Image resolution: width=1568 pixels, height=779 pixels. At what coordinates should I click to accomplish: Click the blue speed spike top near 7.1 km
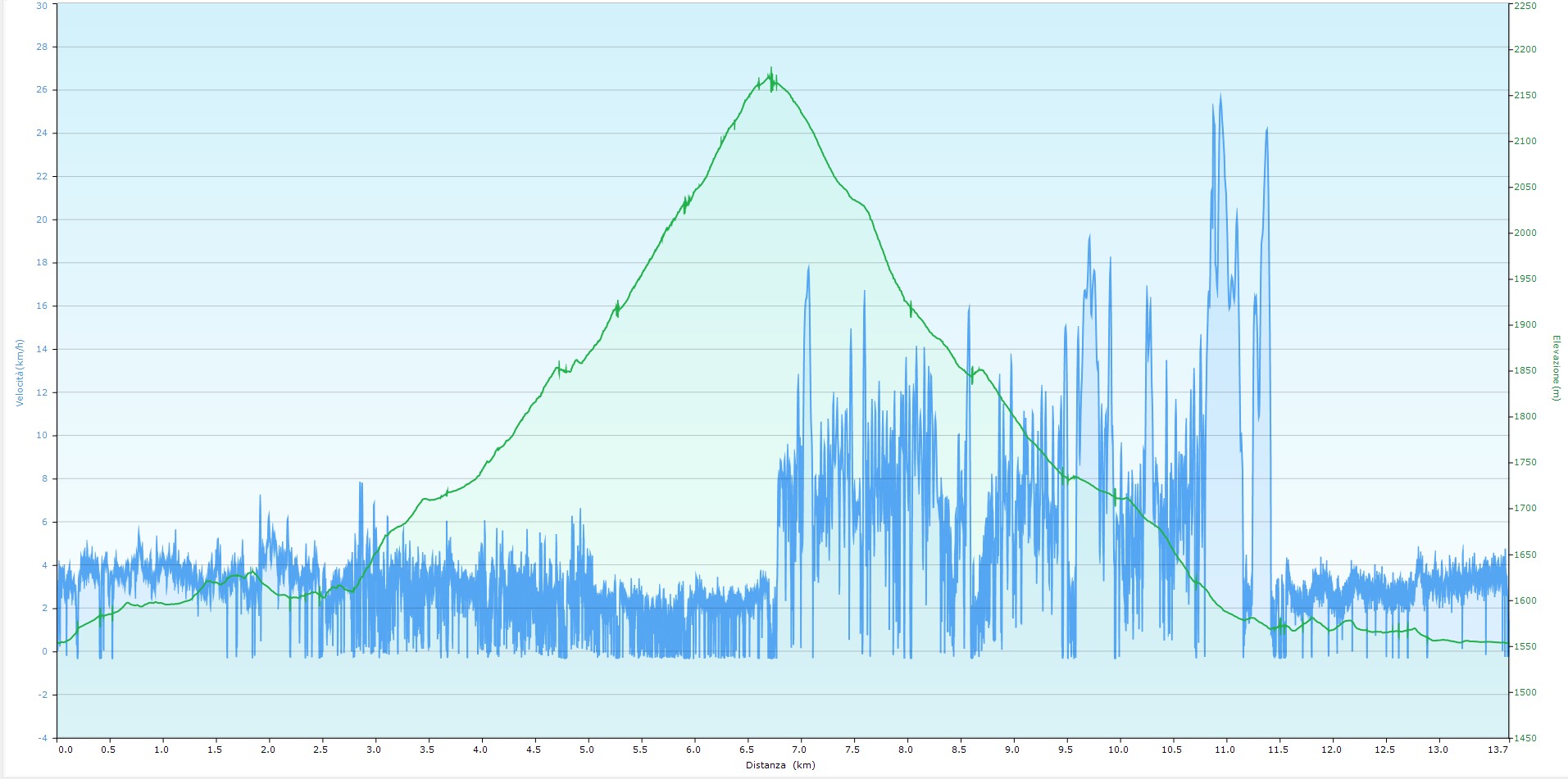[x=808, y=268]
